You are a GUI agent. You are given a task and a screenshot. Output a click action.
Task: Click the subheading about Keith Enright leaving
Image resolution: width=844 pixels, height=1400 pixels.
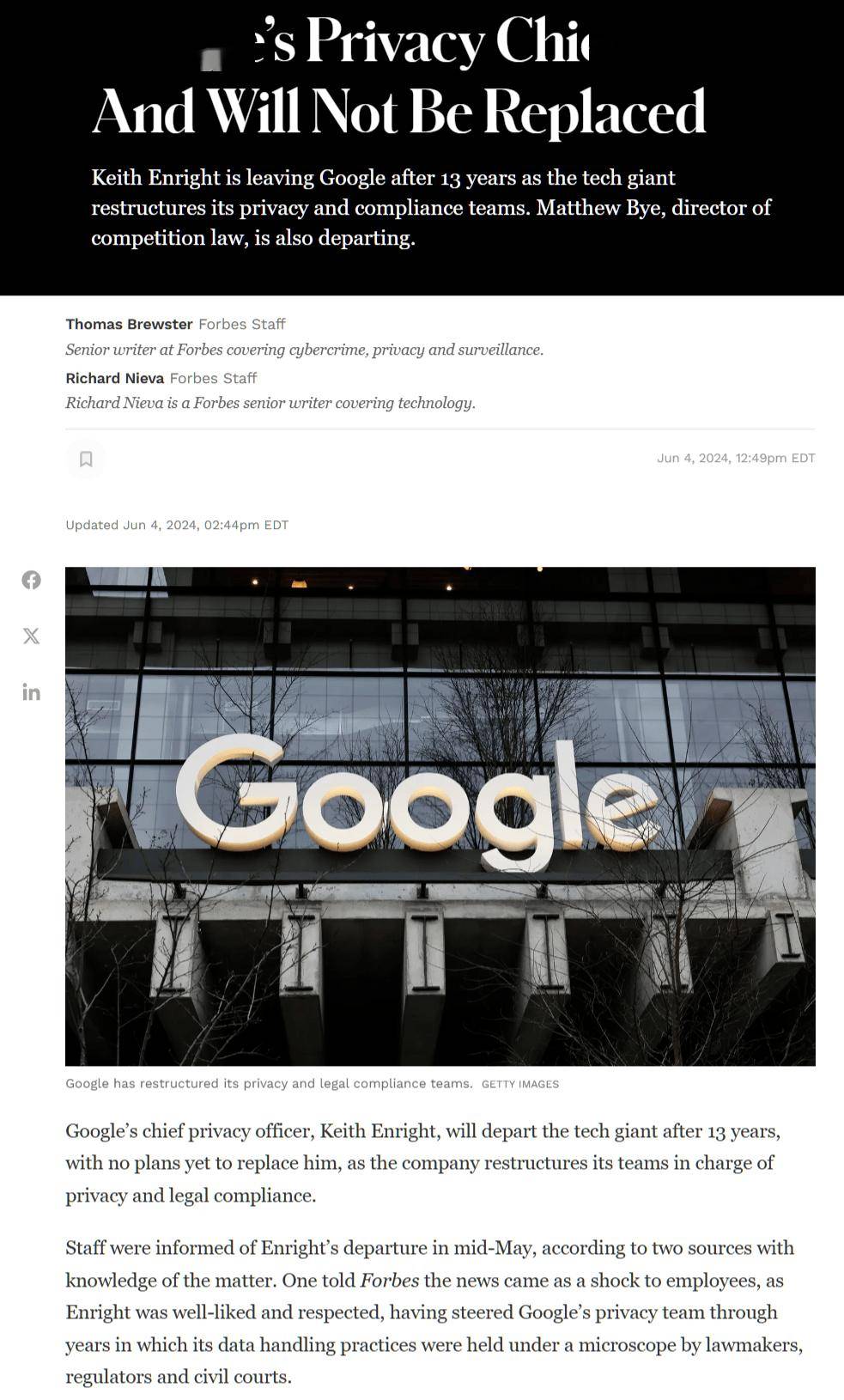pos(431,208)
